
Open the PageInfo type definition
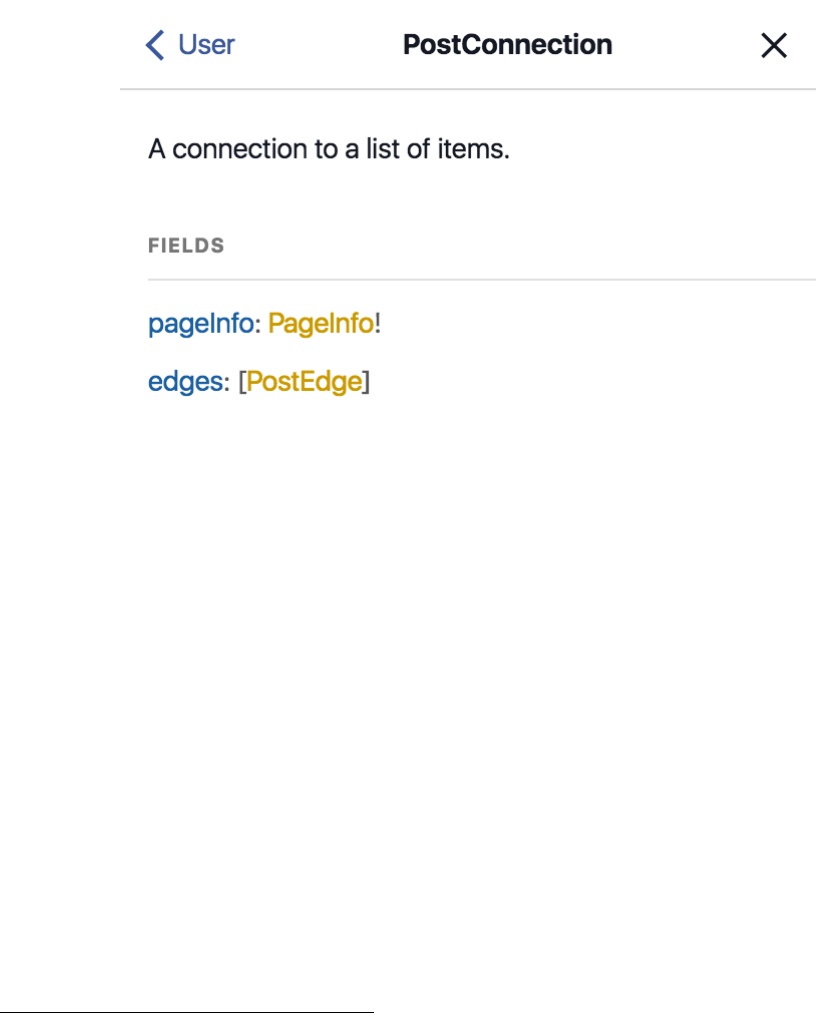320,324
